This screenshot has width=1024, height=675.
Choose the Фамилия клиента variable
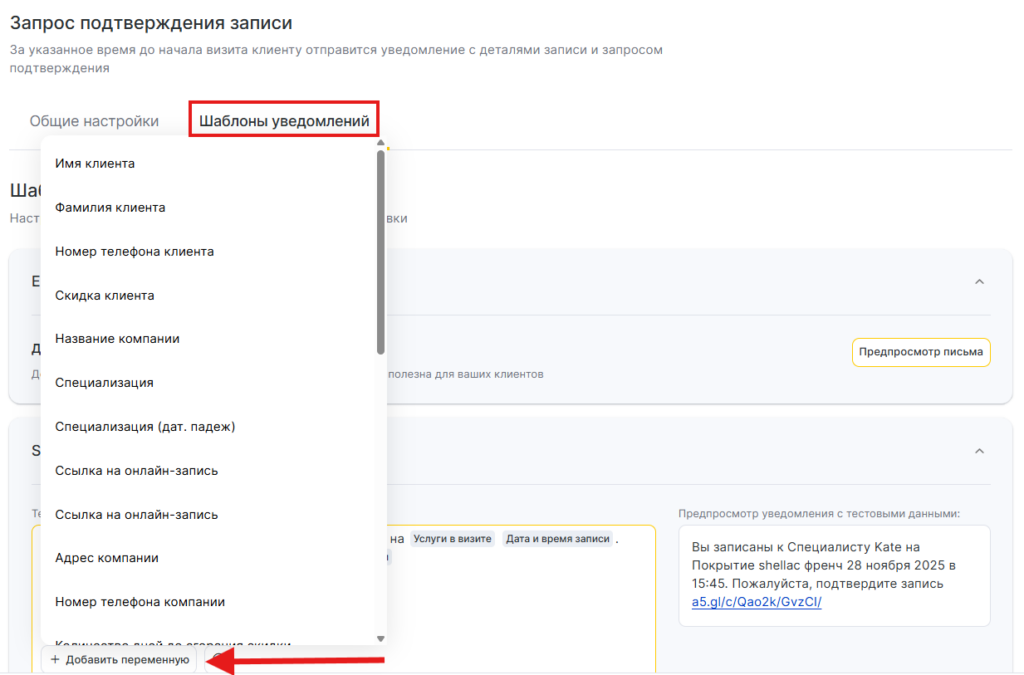pyautogui.click(x=110, y=207)
